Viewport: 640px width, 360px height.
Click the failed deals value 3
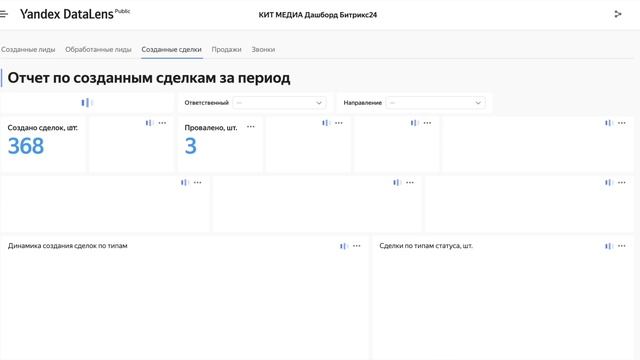(191, 146)
